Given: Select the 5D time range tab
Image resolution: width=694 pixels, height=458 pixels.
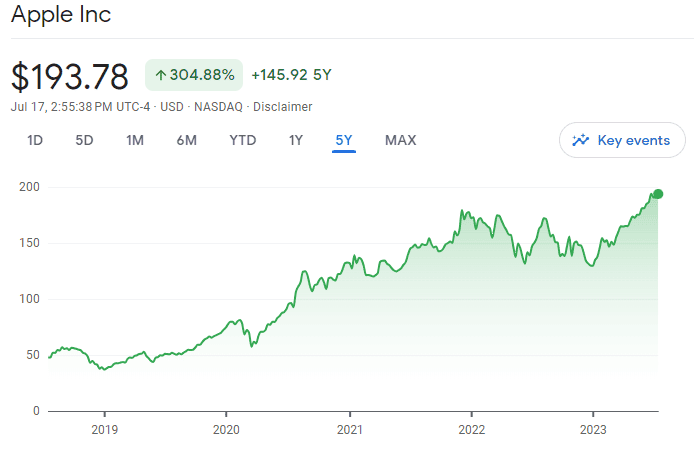Looking at the screenshot, I should tap(84, 140).
